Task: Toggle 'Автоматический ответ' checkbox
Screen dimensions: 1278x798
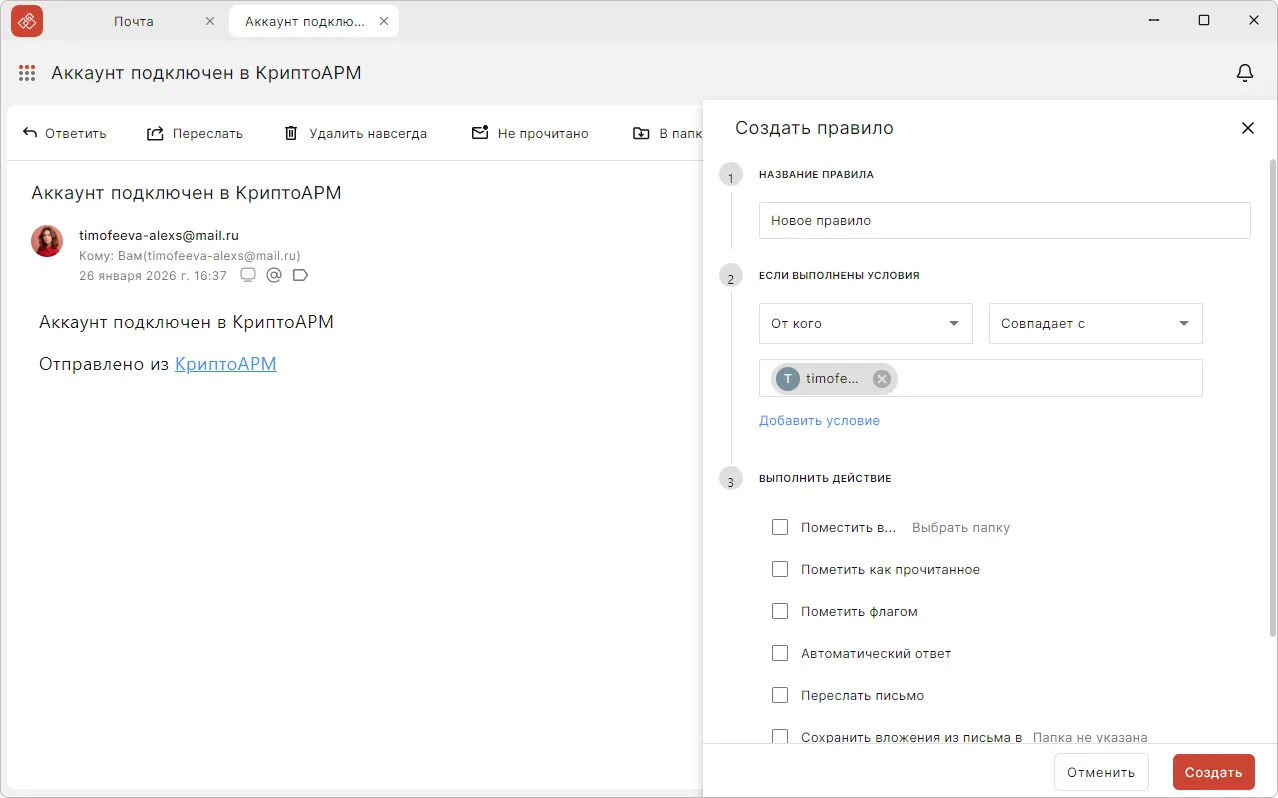Action: (780, 653)
